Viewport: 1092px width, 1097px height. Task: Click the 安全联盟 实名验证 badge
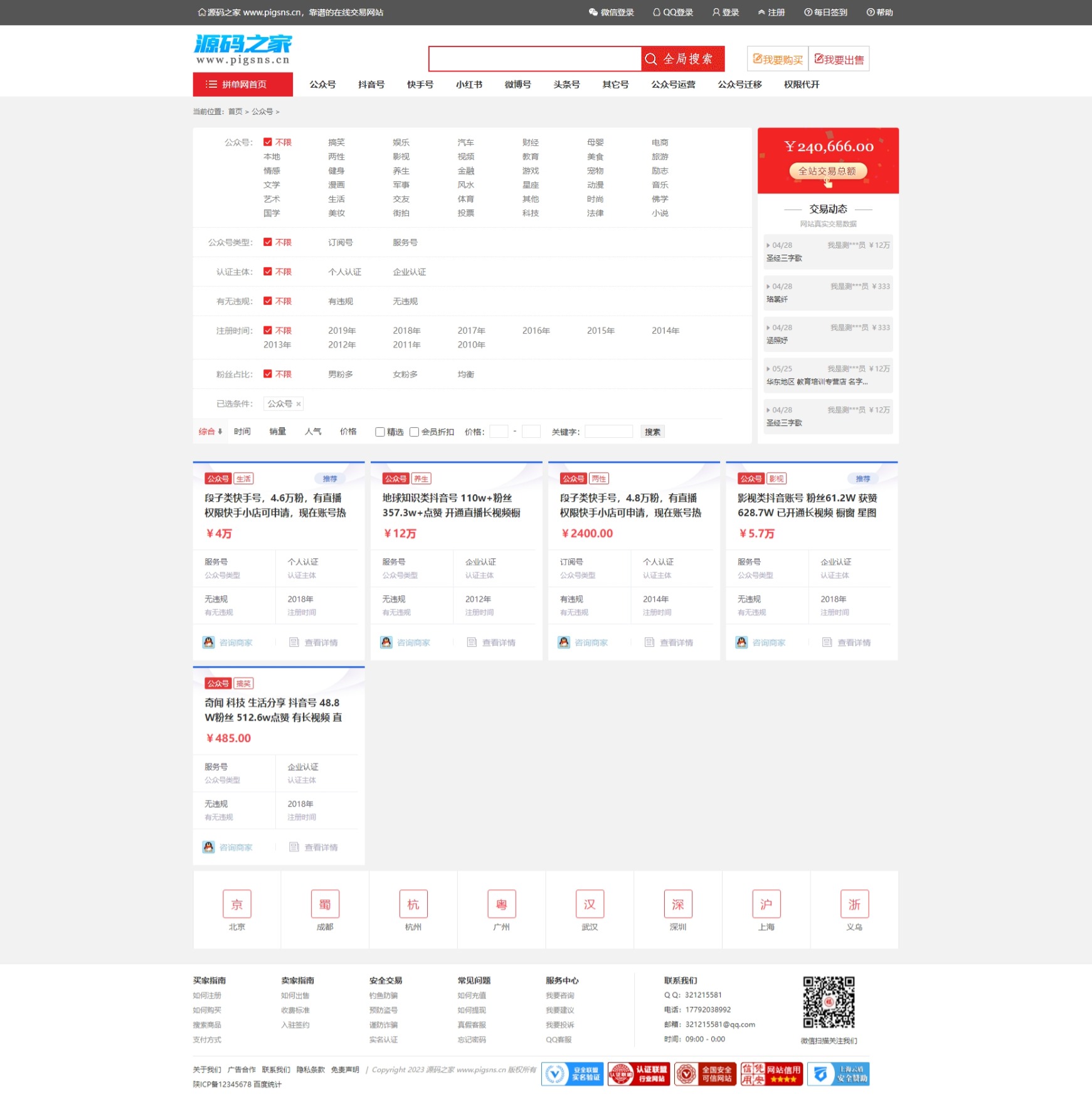[x=572, y=1074]
